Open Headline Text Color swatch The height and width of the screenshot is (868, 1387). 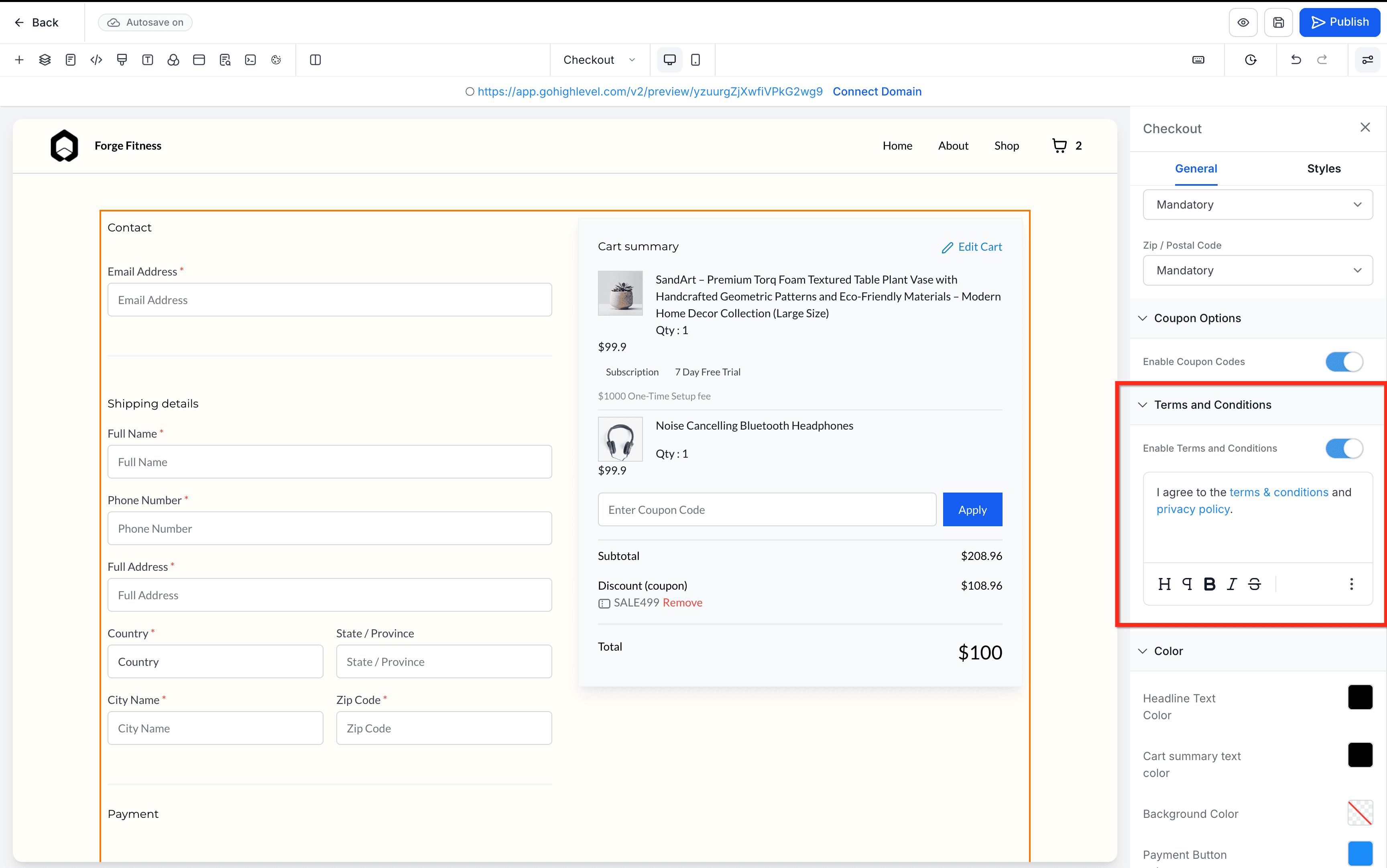click(1360, 698)
